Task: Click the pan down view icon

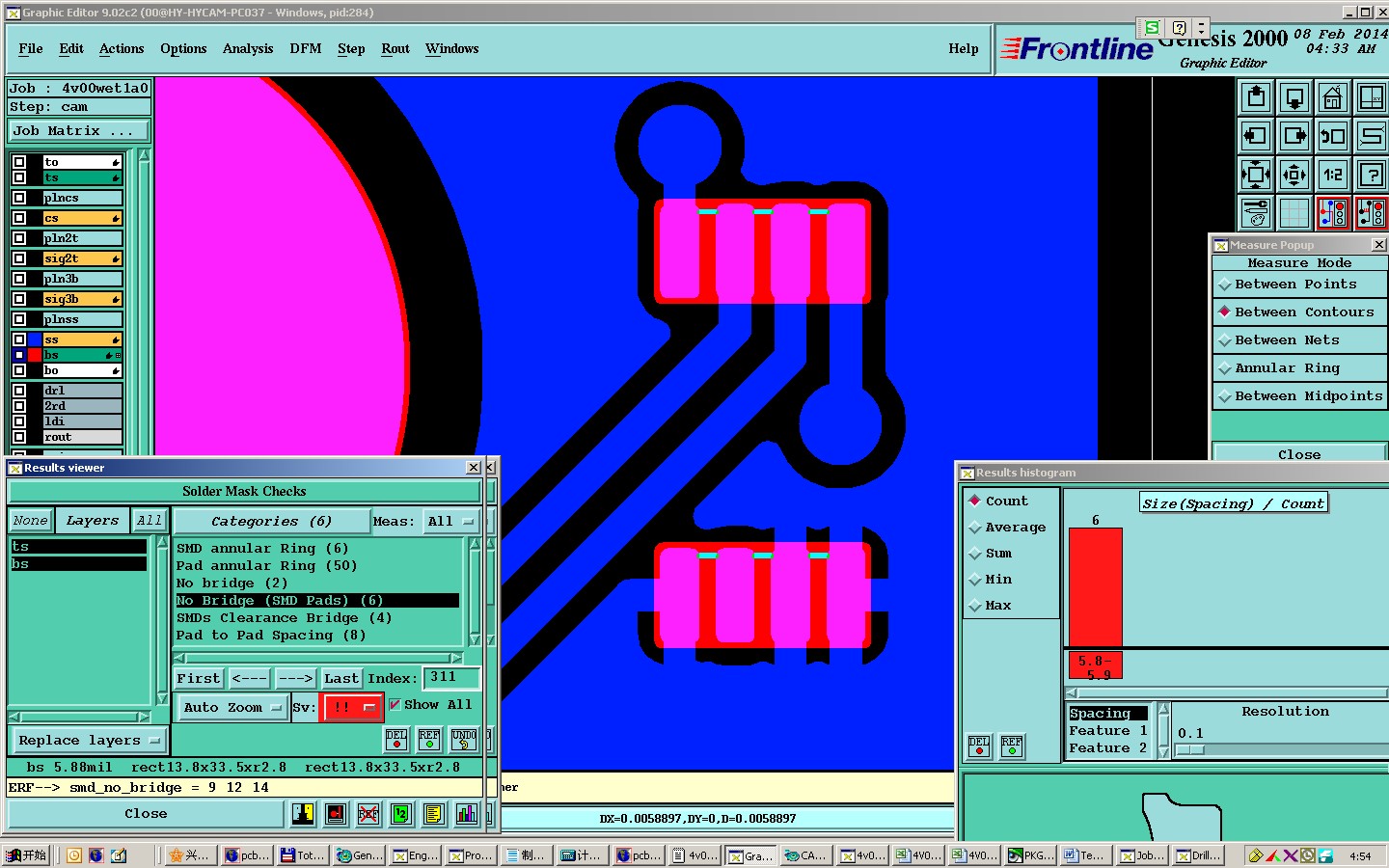Action: tap(1294, 97)
